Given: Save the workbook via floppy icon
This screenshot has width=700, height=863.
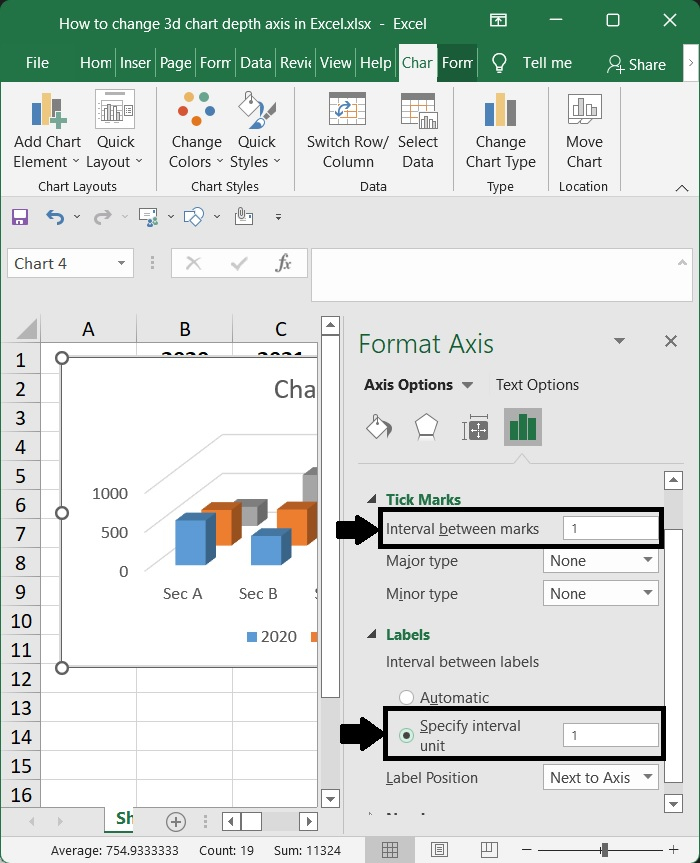Looking at the screenshot, I should click(20, 217).
